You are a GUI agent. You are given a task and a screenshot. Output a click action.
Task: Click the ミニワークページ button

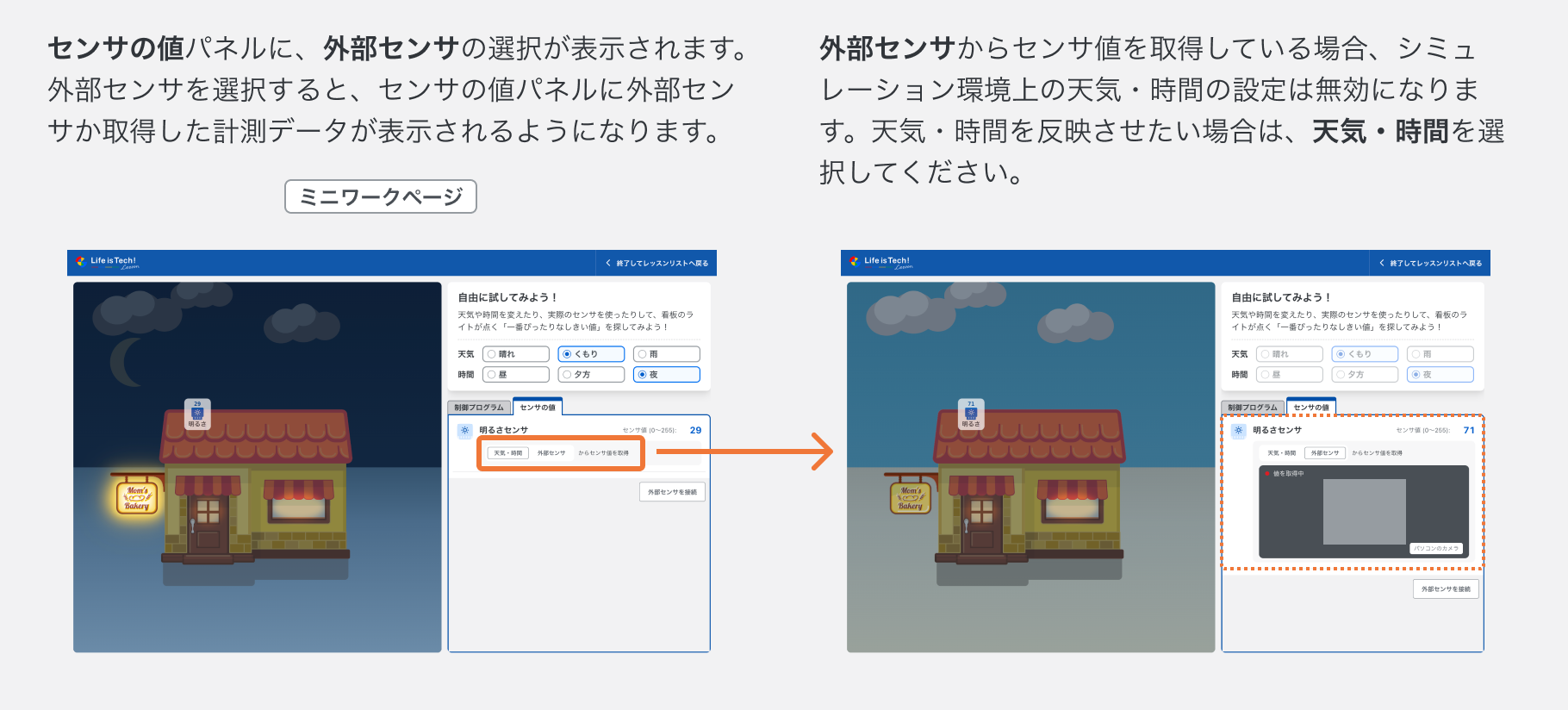point(380,196)
